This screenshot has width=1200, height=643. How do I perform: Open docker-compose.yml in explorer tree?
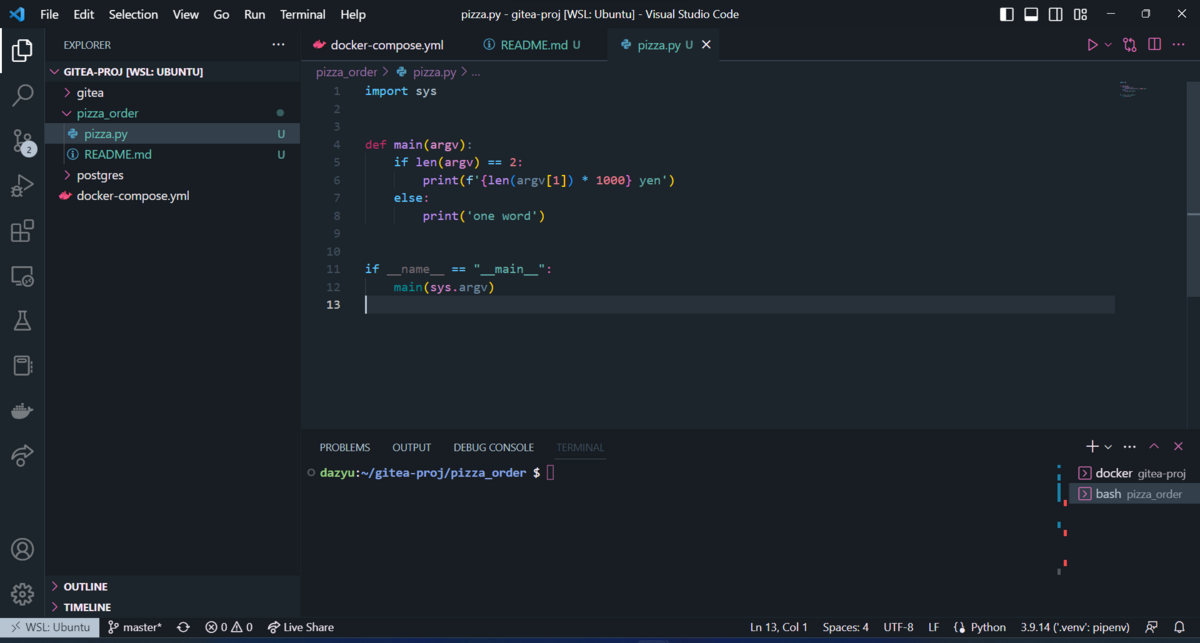(133, 196)
